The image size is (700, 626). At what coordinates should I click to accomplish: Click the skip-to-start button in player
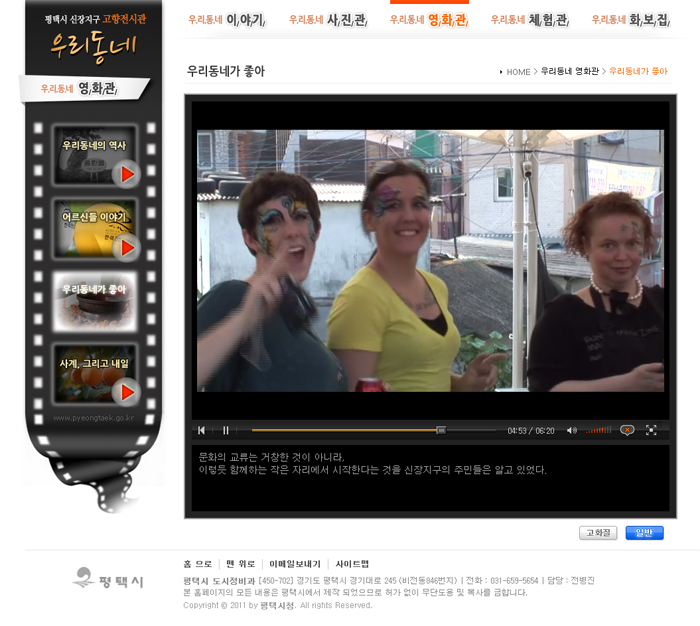[201, 430]
